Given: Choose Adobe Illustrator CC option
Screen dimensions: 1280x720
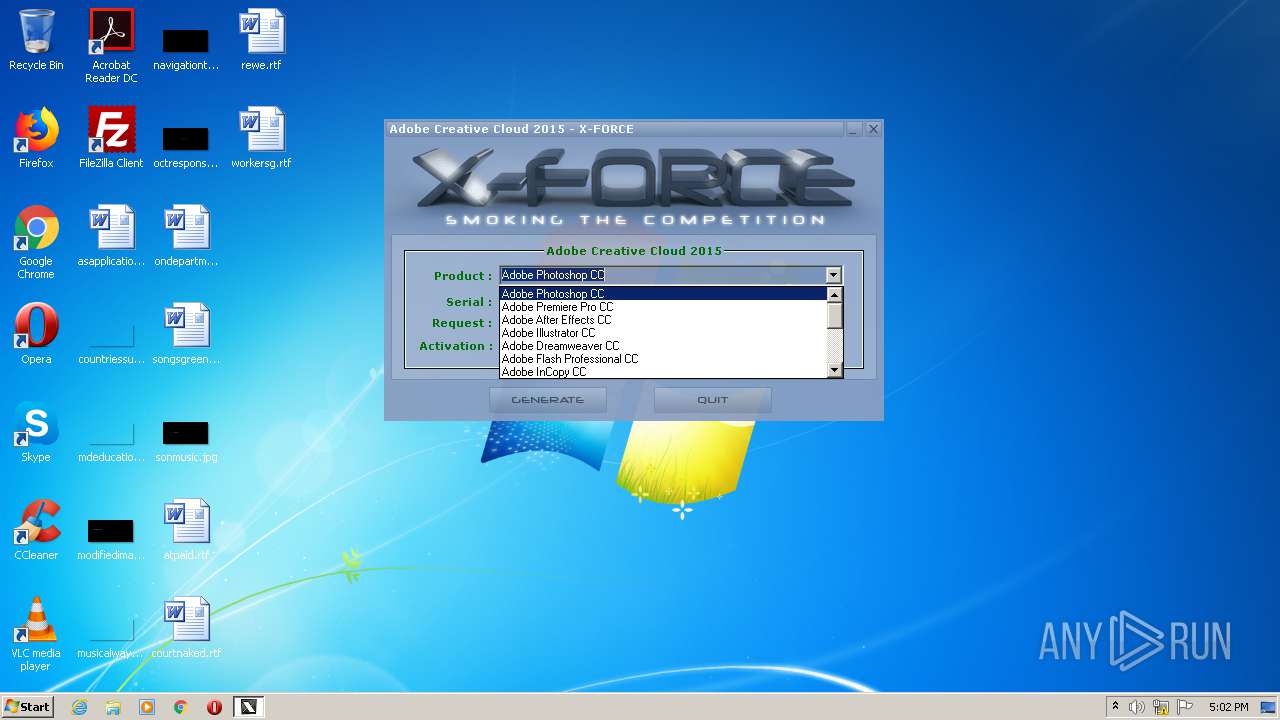Looking at the screenshot, I should (663, 333).
